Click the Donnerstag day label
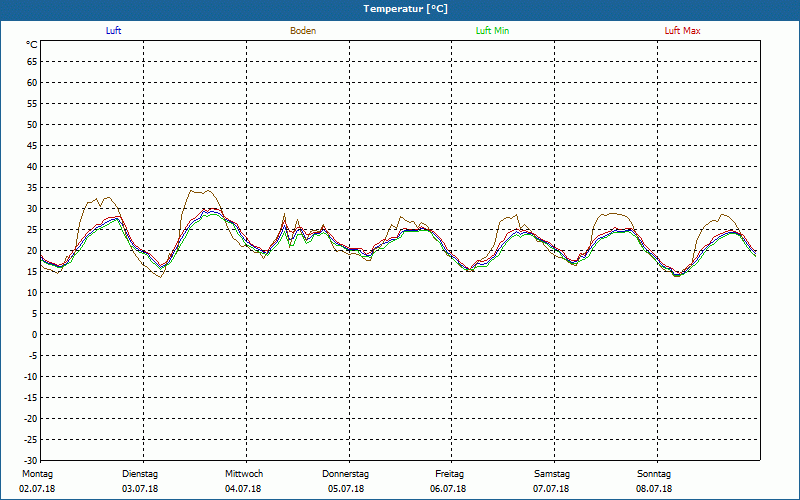The image size is (800, 500). pos(345,474)
